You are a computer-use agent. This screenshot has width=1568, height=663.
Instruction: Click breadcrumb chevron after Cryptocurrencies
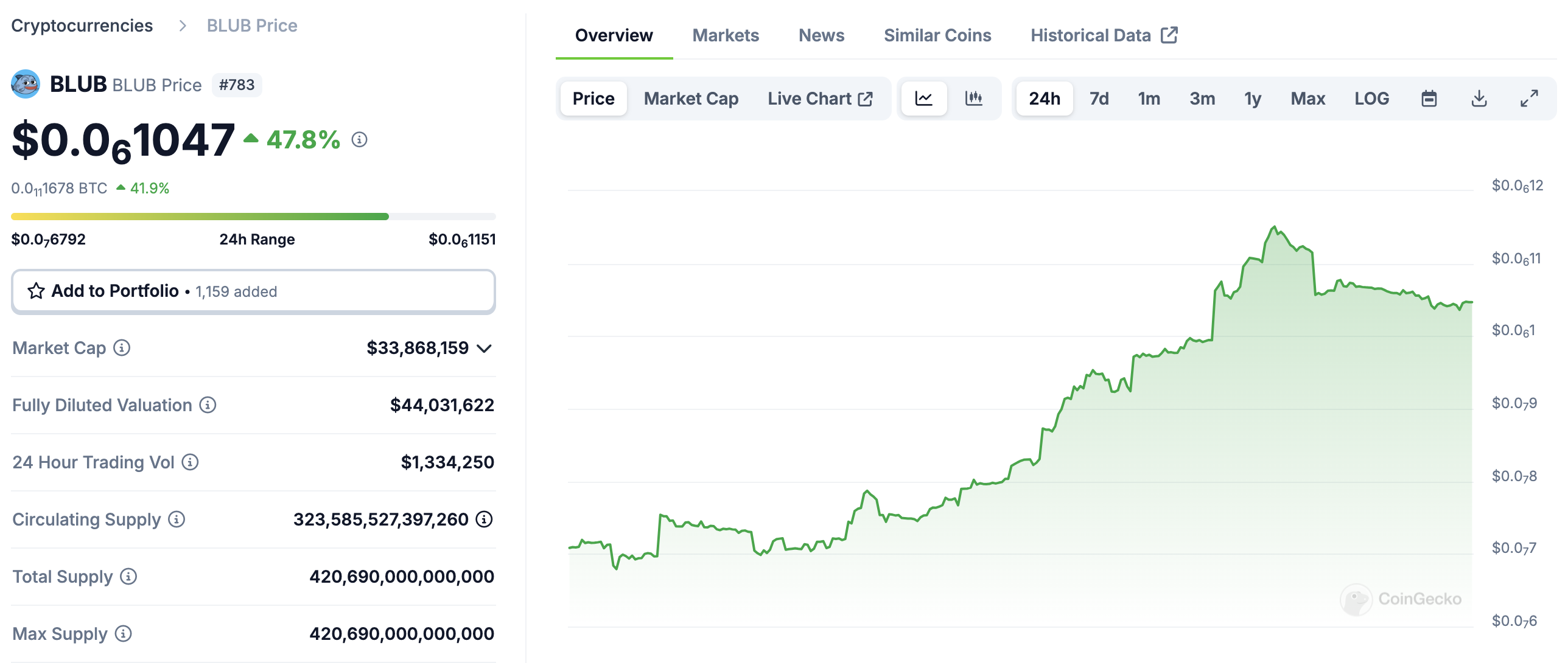[x=182, y=26]
